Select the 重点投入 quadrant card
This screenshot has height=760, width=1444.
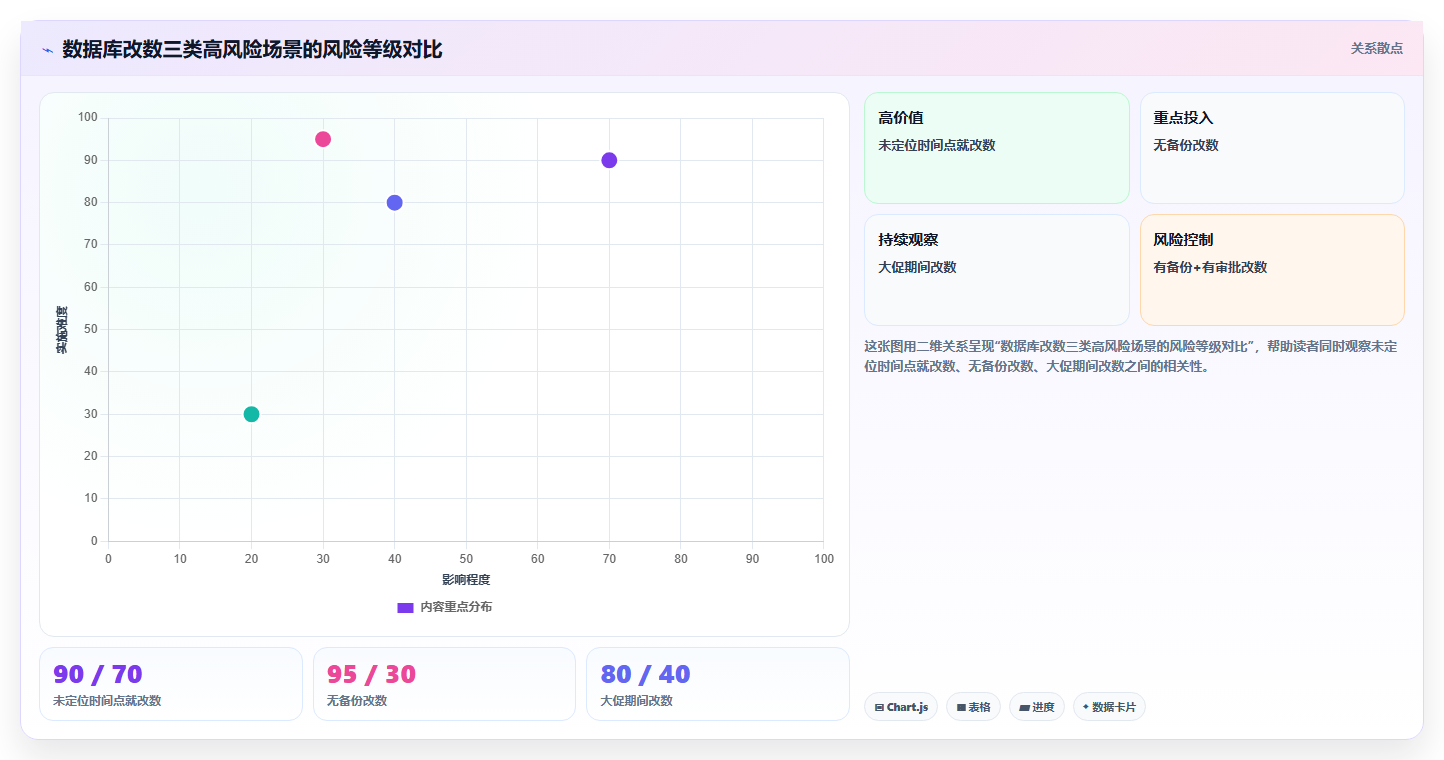1272,148
